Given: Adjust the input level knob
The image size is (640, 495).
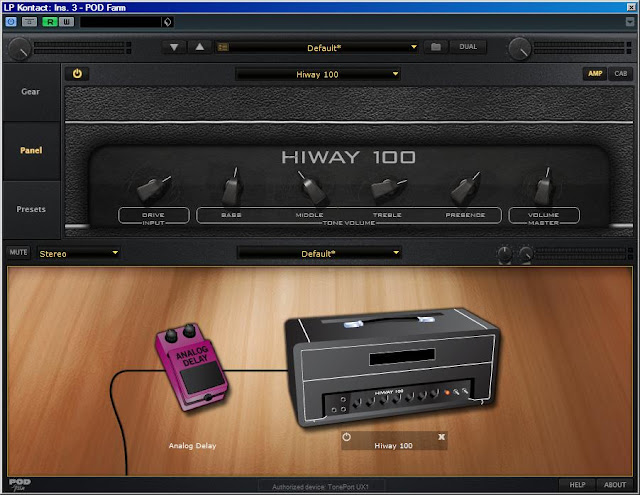Looking at the screenshot, I should [x=19, y=48].
